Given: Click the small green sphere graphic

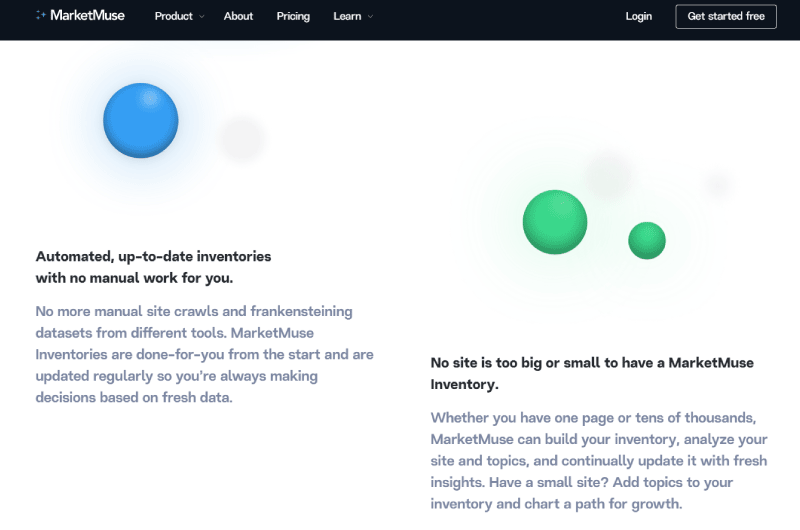Looking at the screenshot, I should pos(647,241).
